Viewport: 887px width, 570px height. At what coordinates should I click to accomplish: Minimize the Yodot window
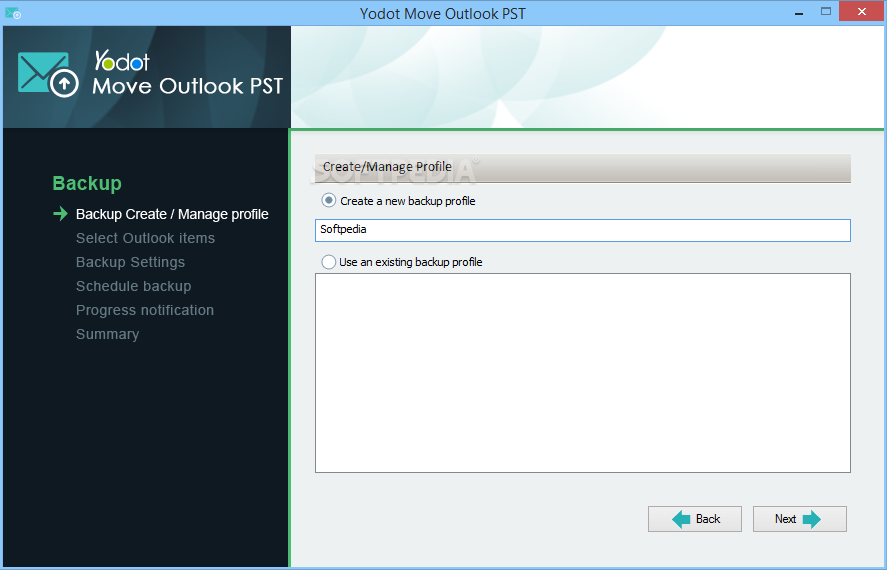(799, 12)
